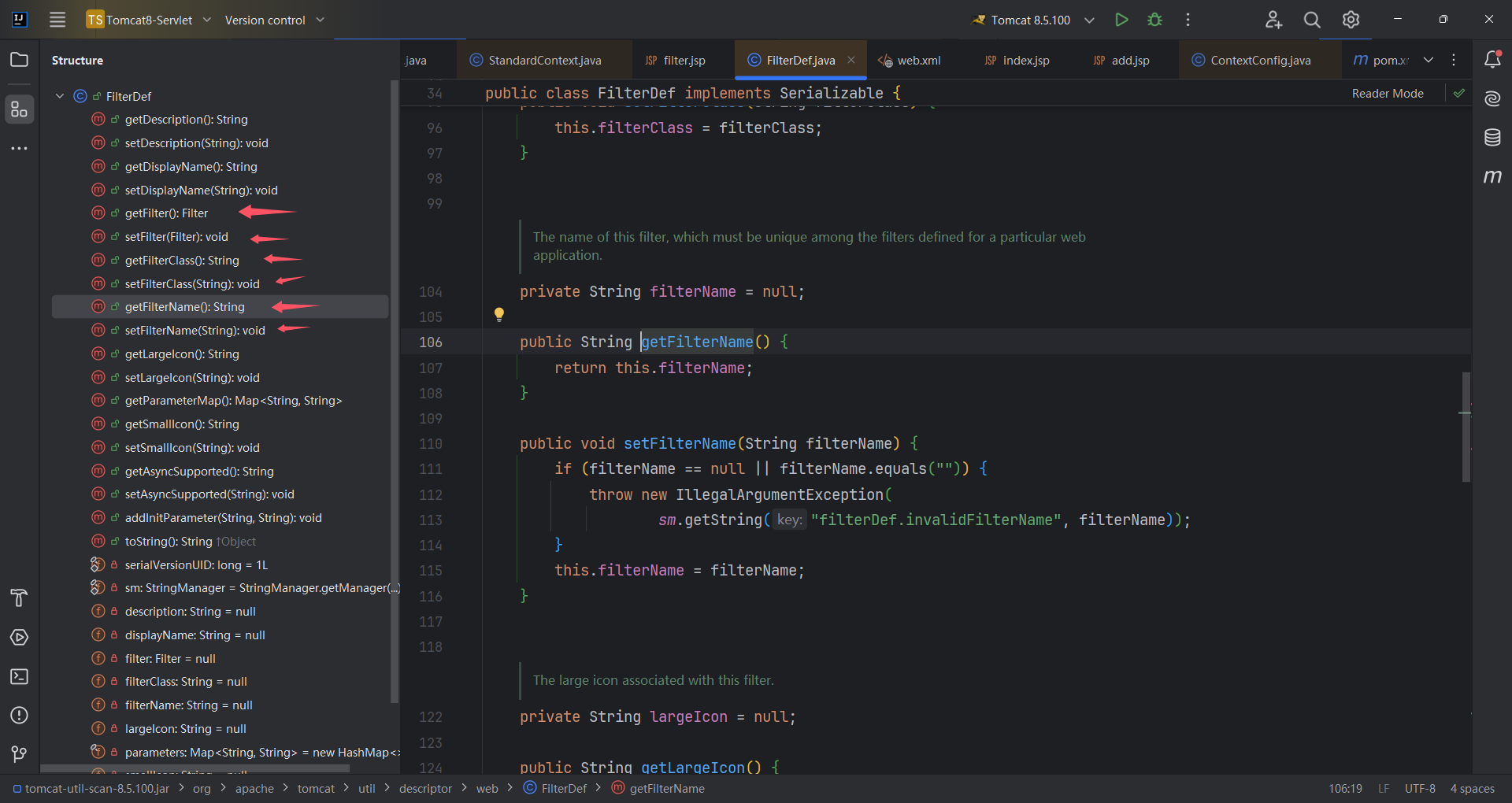Open More tool windows ellipsis
The height and width of the screenshot is (803, 1512).
click(19, 148)
